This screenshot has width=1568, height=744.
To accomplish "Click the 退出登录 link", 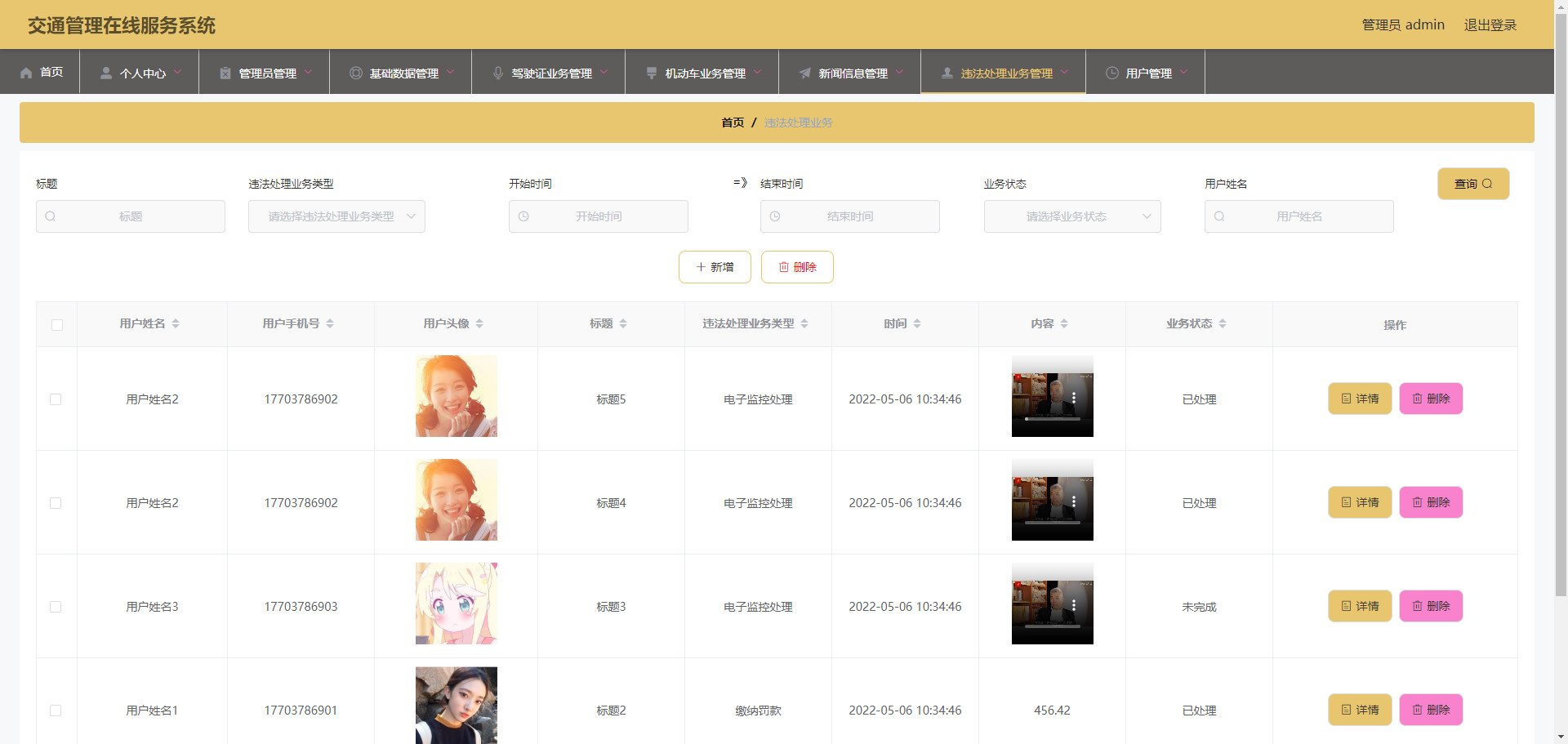I will click(x=1490, y=25).
